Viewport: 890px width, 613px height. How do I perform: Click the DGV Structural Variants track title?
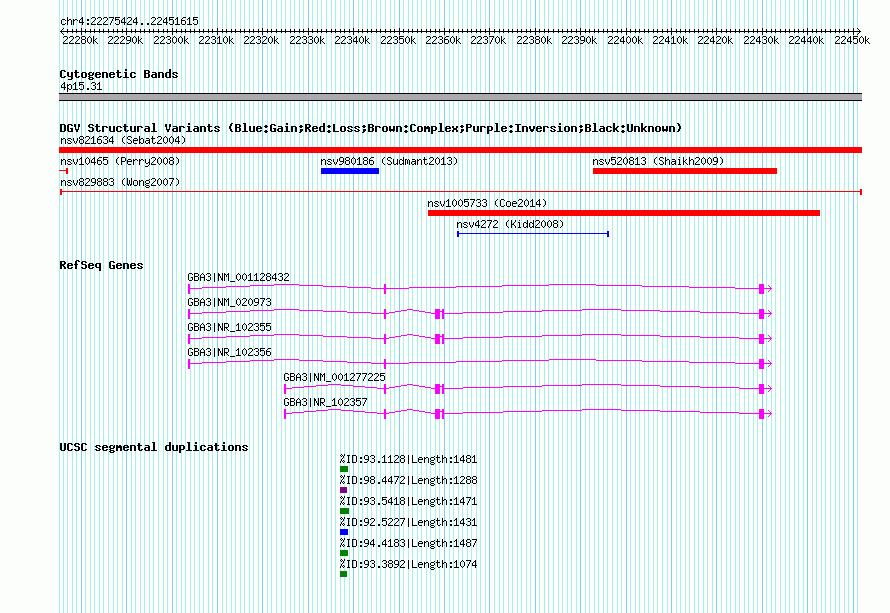click(x=370, y=128)
